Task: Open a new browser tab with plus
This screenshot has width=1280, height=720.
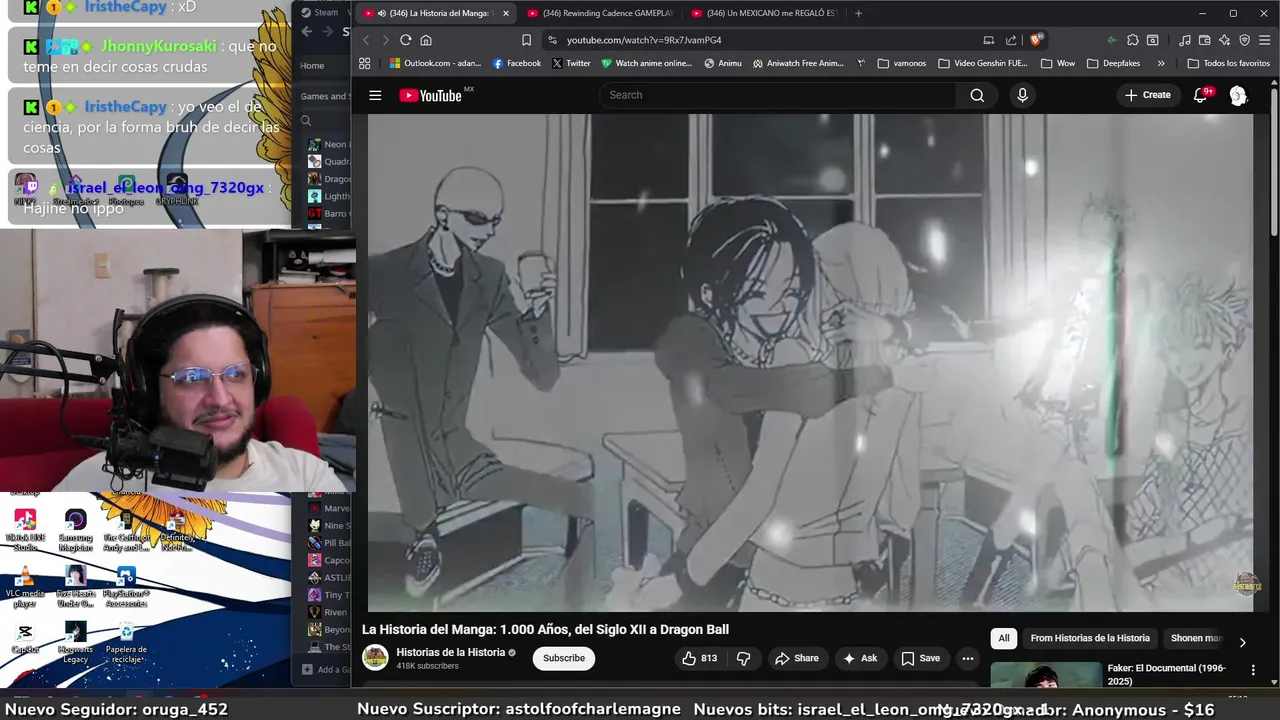Action: [x=858, y=13]
